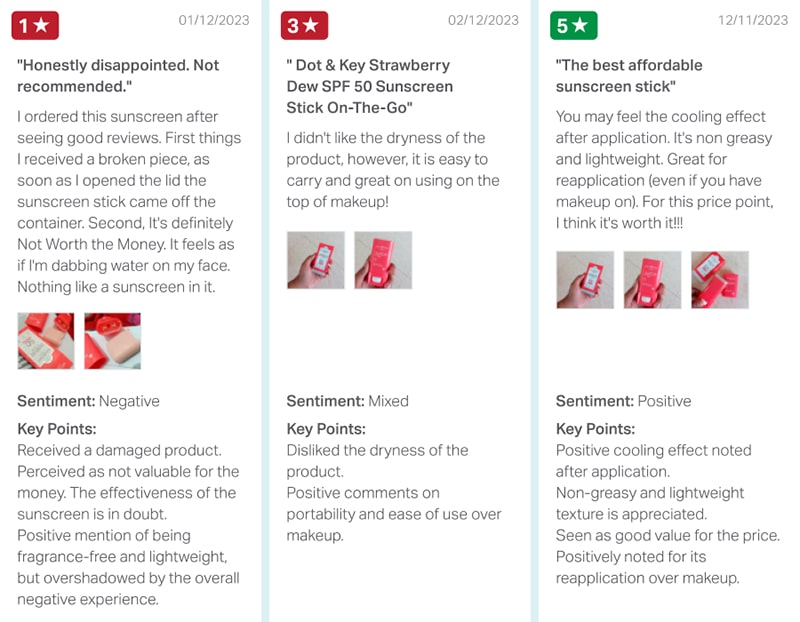
Task: View second photo in the 3-star review
Action: tap(383, 260)
